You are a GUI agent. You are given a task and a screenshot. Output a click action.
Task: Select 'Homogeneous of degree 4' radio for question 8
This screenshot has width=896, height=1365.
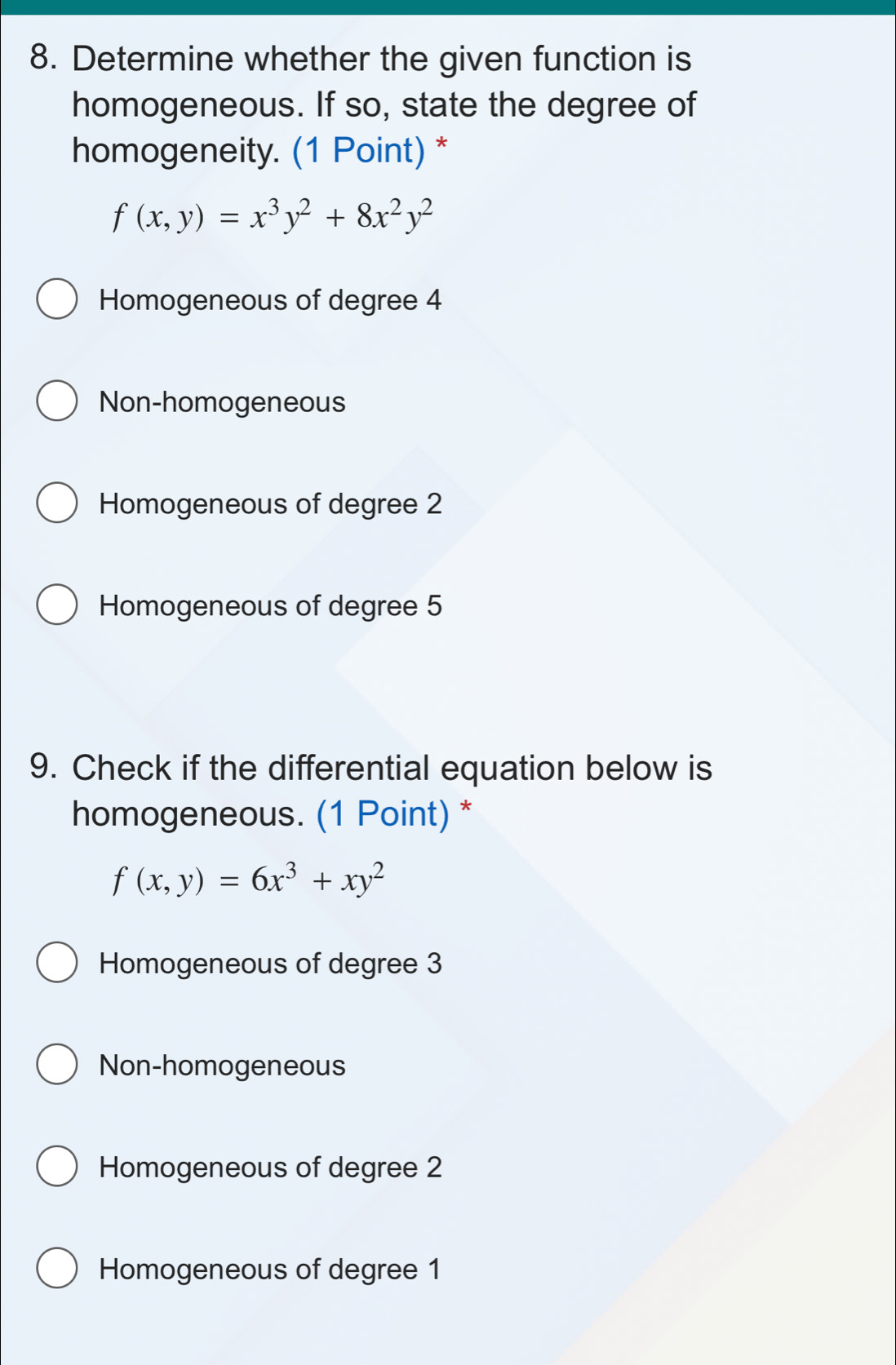pos(57,299)
